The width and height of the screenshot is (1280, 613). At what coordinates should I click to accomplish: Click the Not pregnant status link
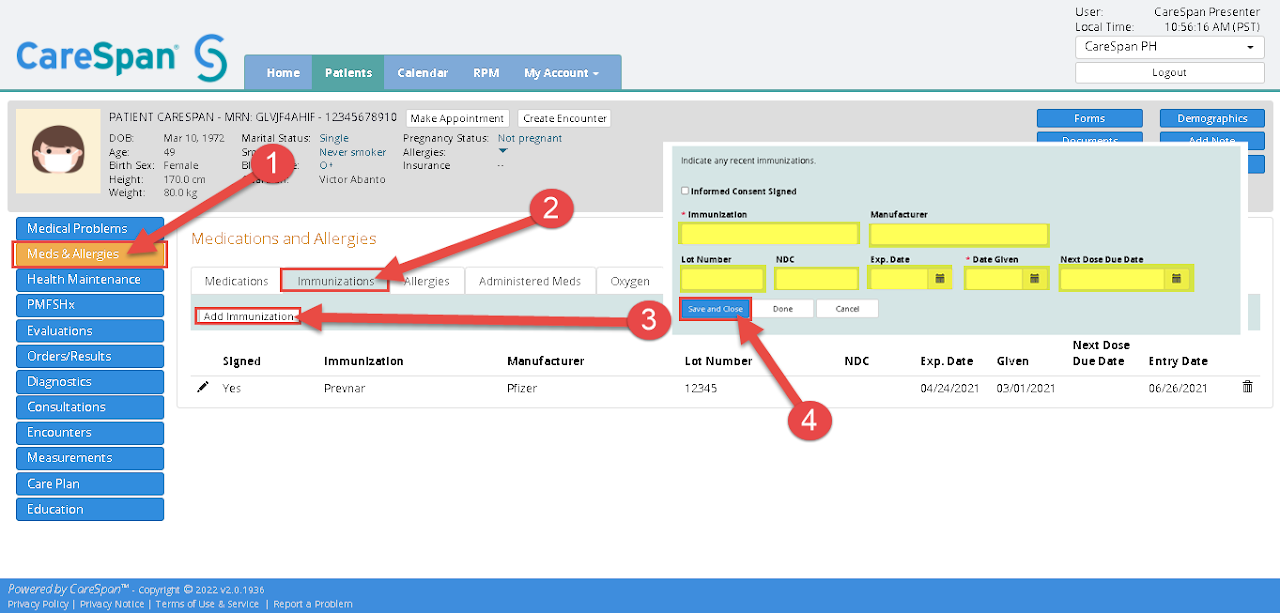pyautogui.click(x=530, y=138)
